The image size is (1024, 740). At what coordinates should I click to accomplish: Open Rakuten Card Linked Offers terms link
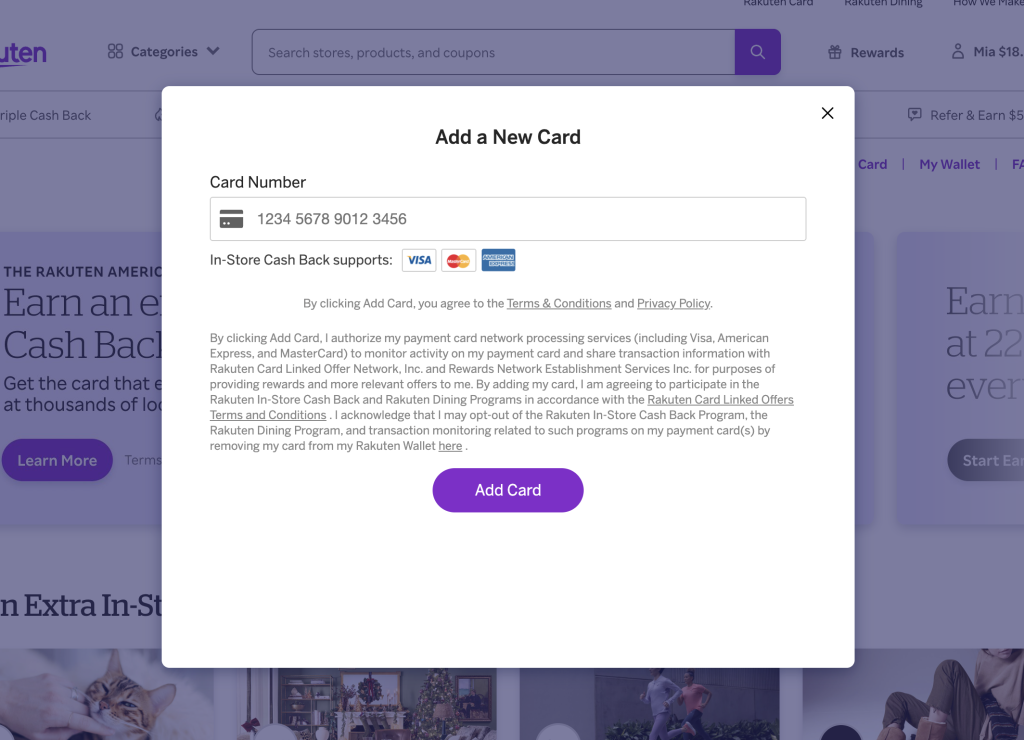(x=720, y=400)
